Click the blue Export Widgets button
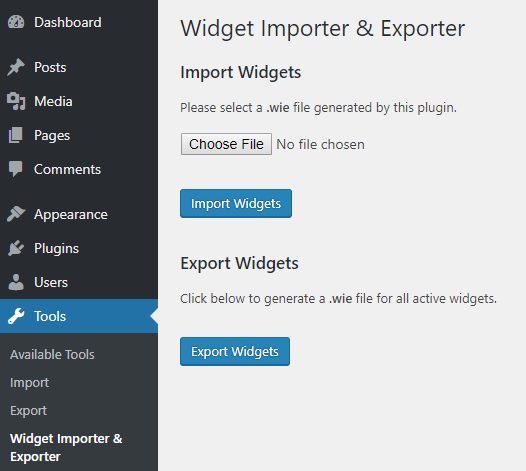The width and height of the screenshot is (526, 471). coord(235,352)
